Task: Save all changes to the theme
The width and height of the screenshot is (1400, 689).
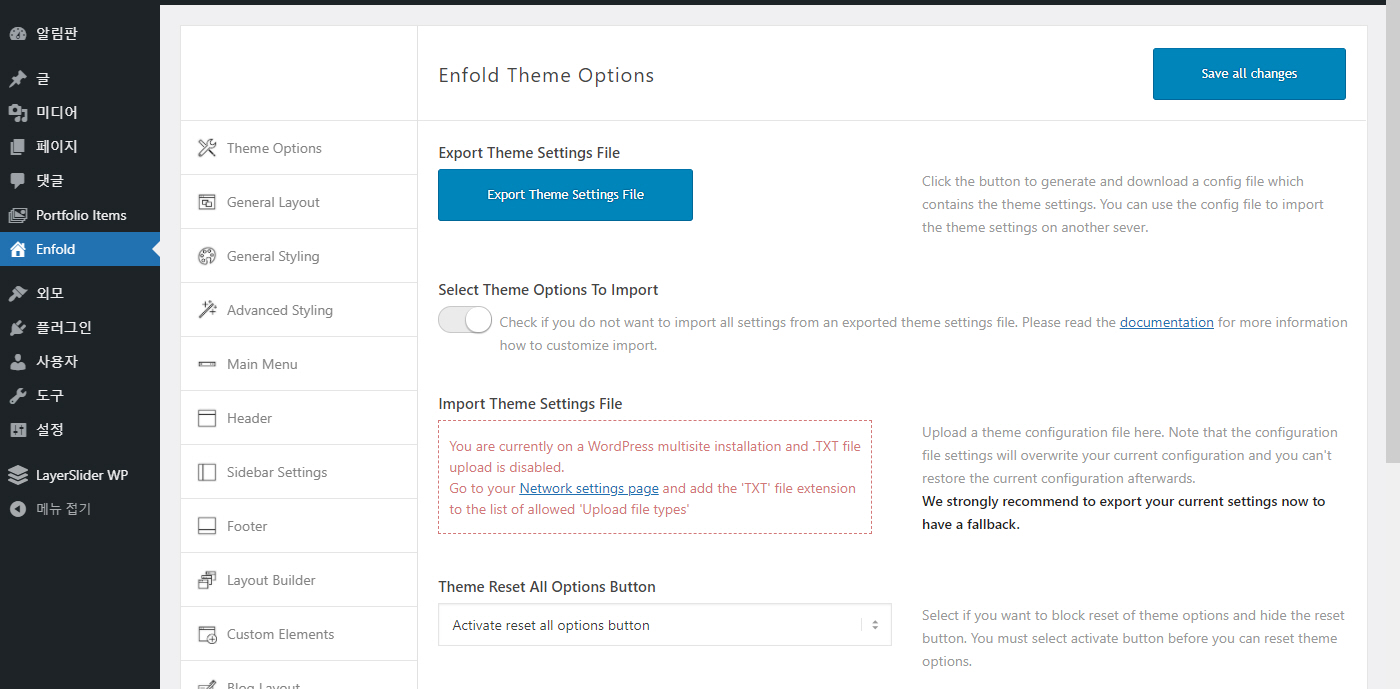Action: click(x=1249, y=74)
